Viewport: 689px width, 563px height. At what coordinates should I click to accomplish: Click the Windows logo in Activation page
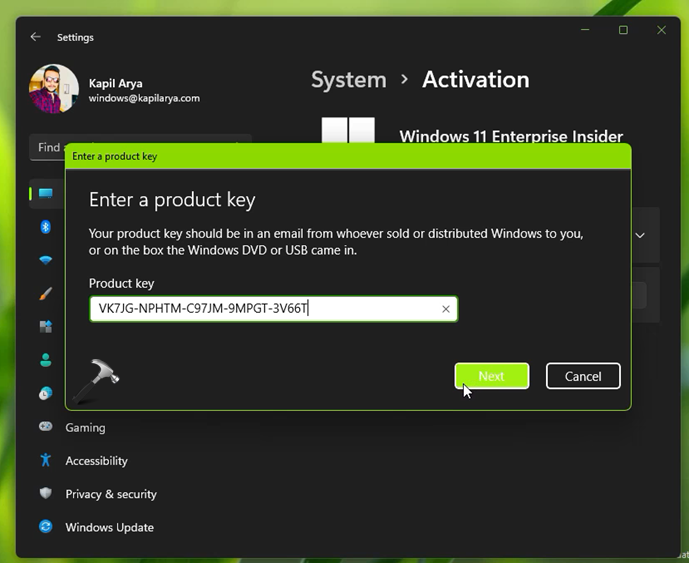coord(348,130)
